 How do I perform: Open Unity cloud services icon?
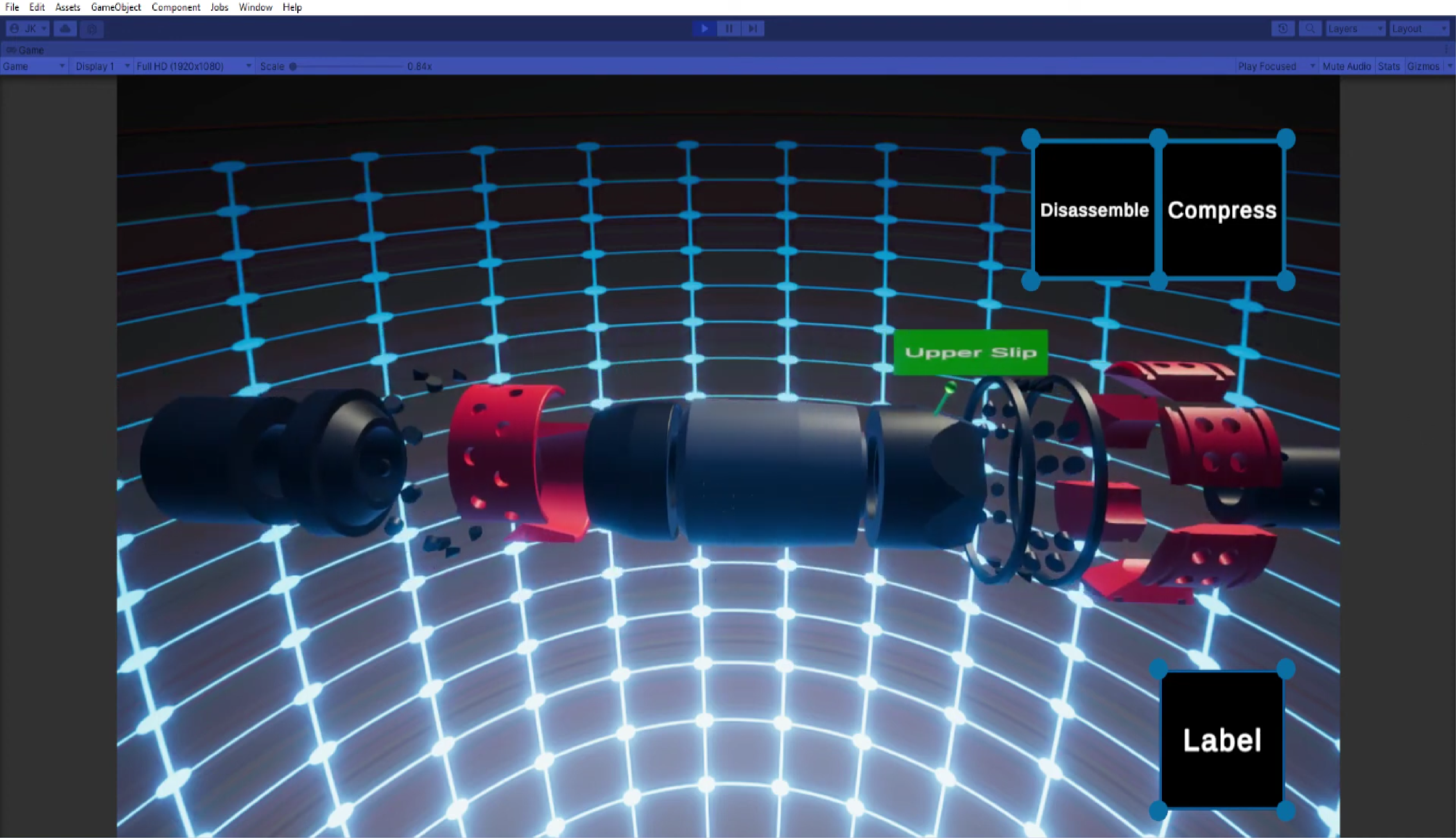point(65,28)
